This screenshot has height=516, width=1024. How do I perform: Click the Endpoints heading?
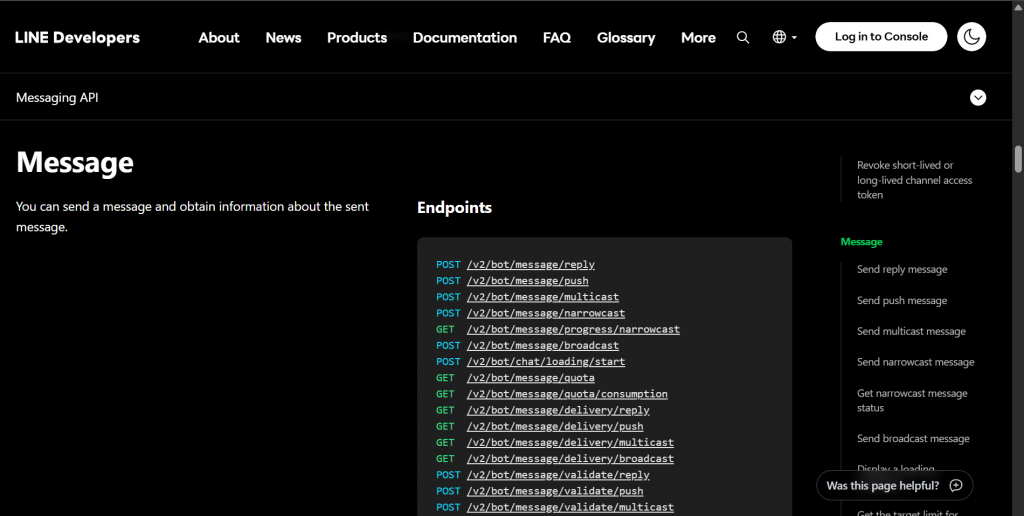tap(455, 208)
